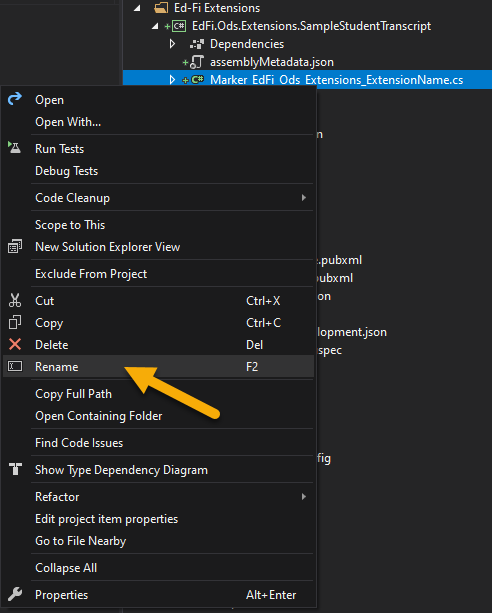Choose Cut from the context menu

click(x=158, y=301)
